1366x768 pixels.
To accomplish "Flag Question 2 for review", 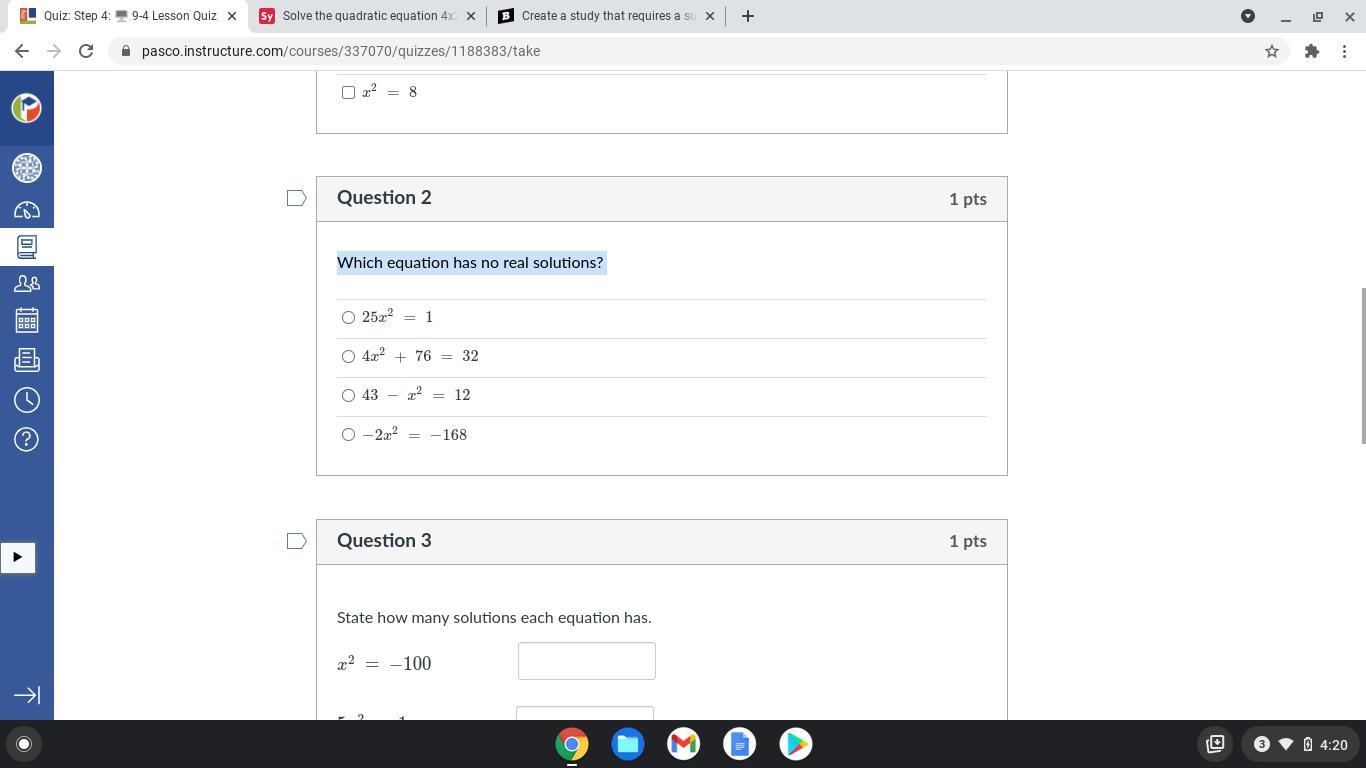I will (297, 198).
